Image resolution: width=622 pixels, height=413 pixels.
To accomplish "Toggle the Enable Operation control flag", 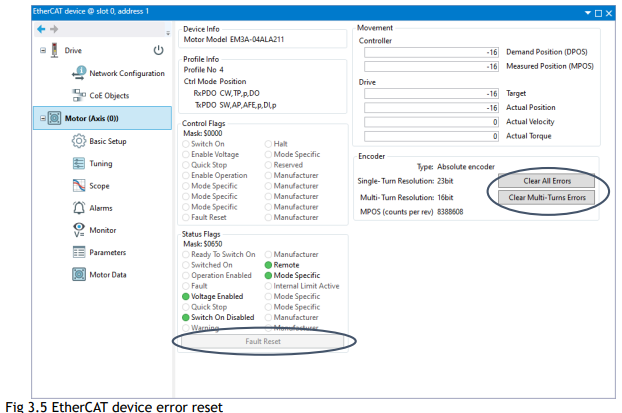I will coord(185,175).
